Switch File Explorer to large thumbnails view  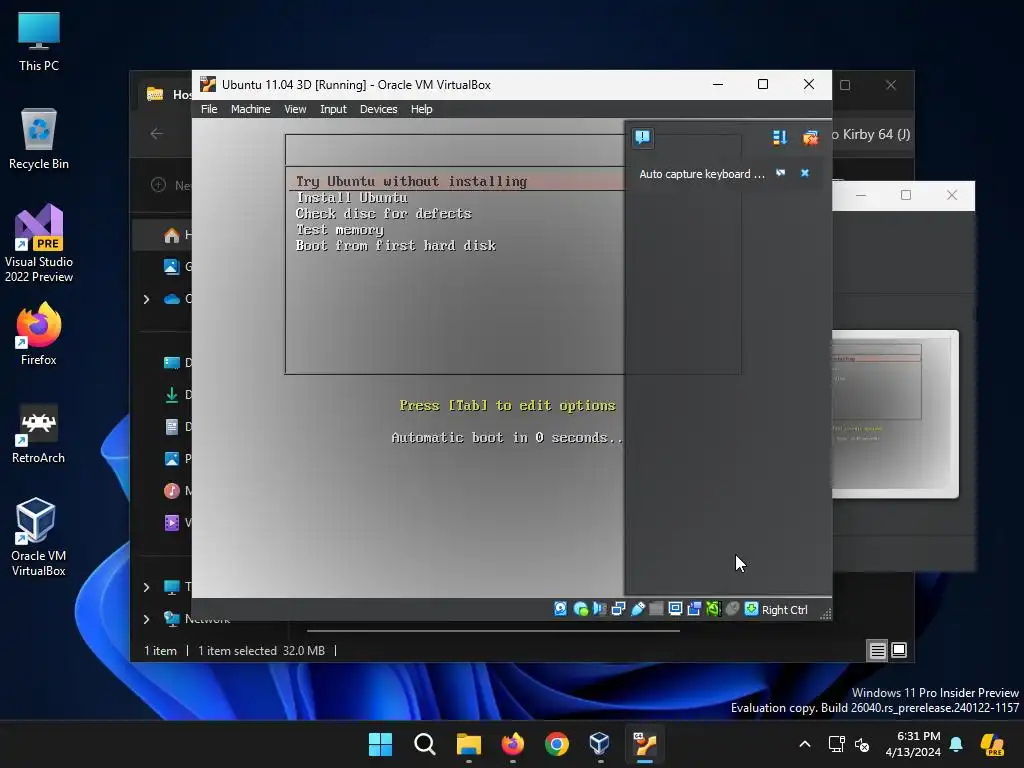[x=899, y=650]
